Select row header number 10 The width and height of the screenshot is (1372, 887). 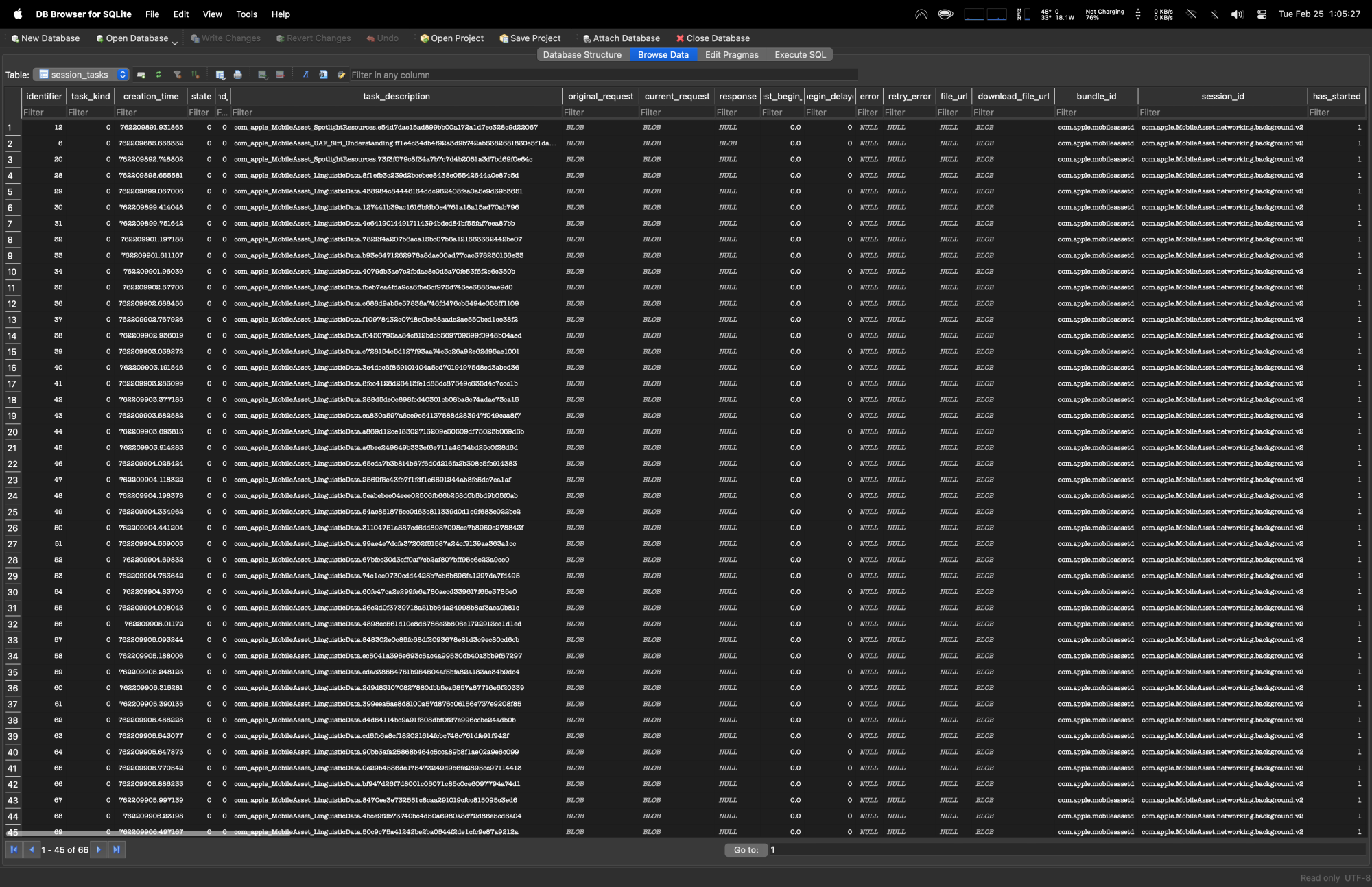[x=12, y=272]
